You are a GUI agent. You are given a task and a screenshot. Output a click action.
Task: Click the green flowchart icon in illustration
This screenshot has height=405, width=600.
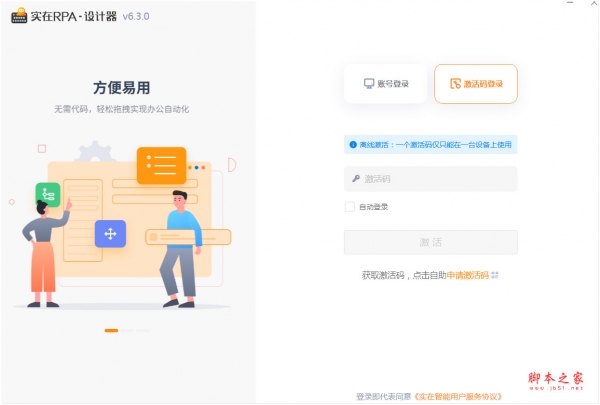(48, 194)
